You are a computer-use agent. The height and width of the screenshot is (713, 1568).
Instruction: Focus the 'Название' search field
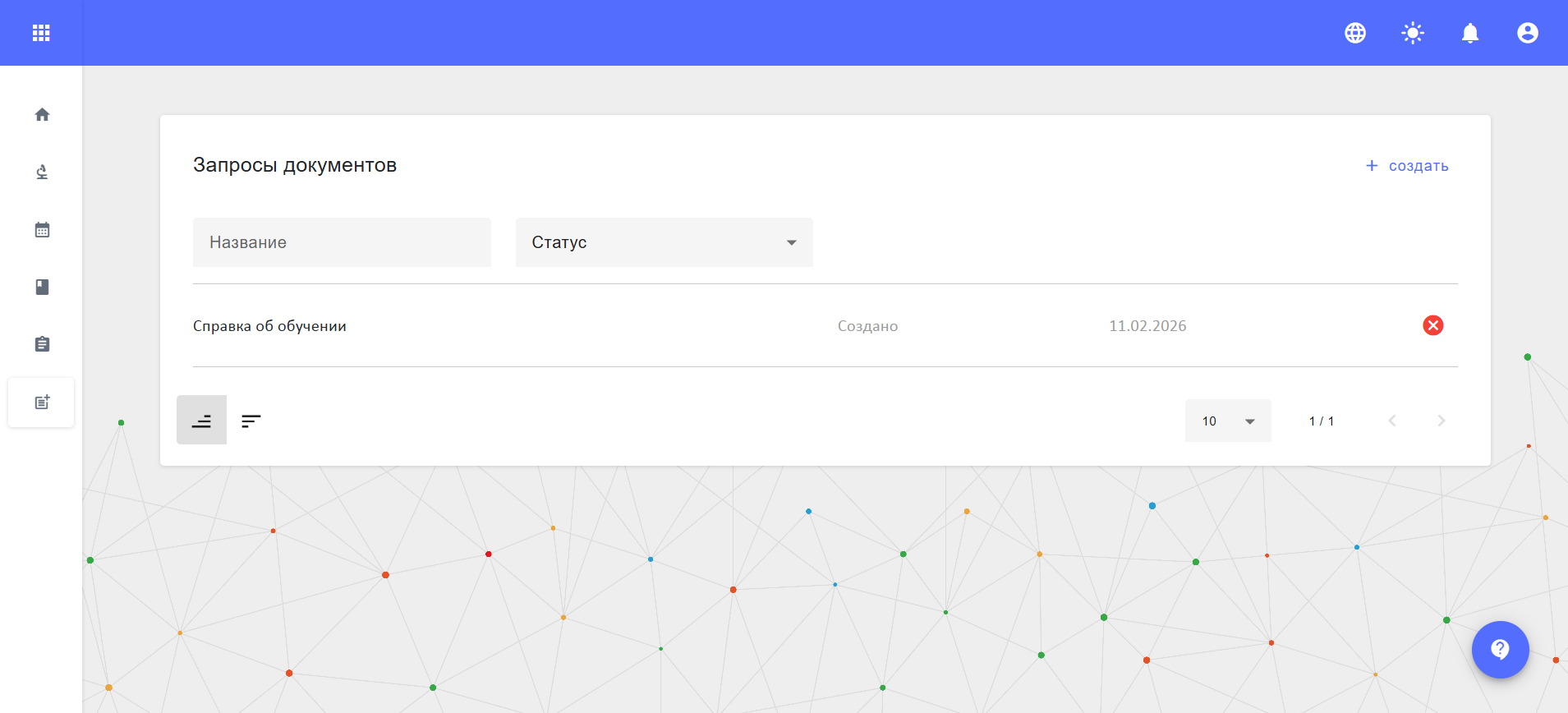342,242
